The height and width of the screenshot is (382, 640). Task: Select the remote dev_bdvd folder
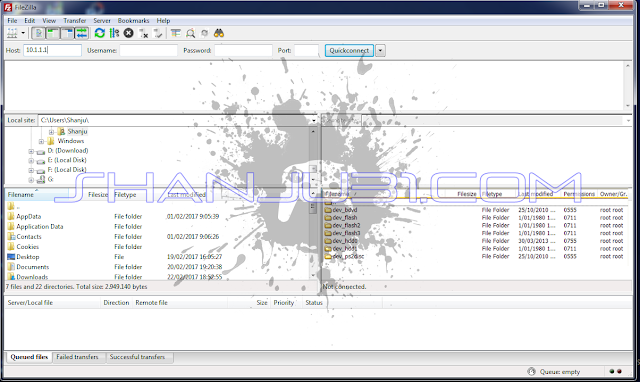pyautogui.click(x=345, y=210)
